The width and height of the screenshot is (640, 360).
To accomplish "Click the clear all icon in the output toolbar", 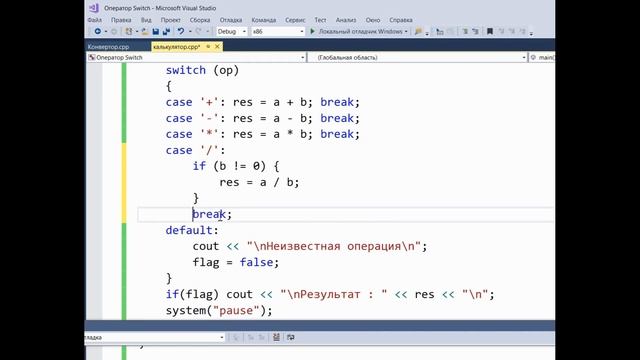I will [276, 337].
